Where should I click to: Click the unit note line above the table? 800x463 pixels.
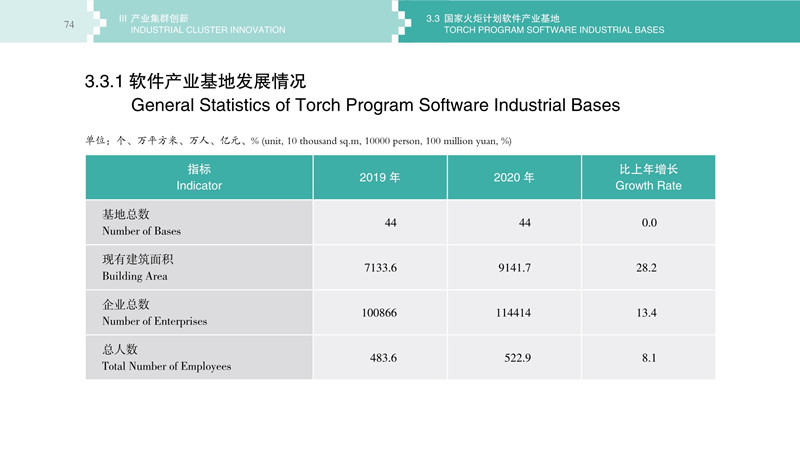click(298, 141)
